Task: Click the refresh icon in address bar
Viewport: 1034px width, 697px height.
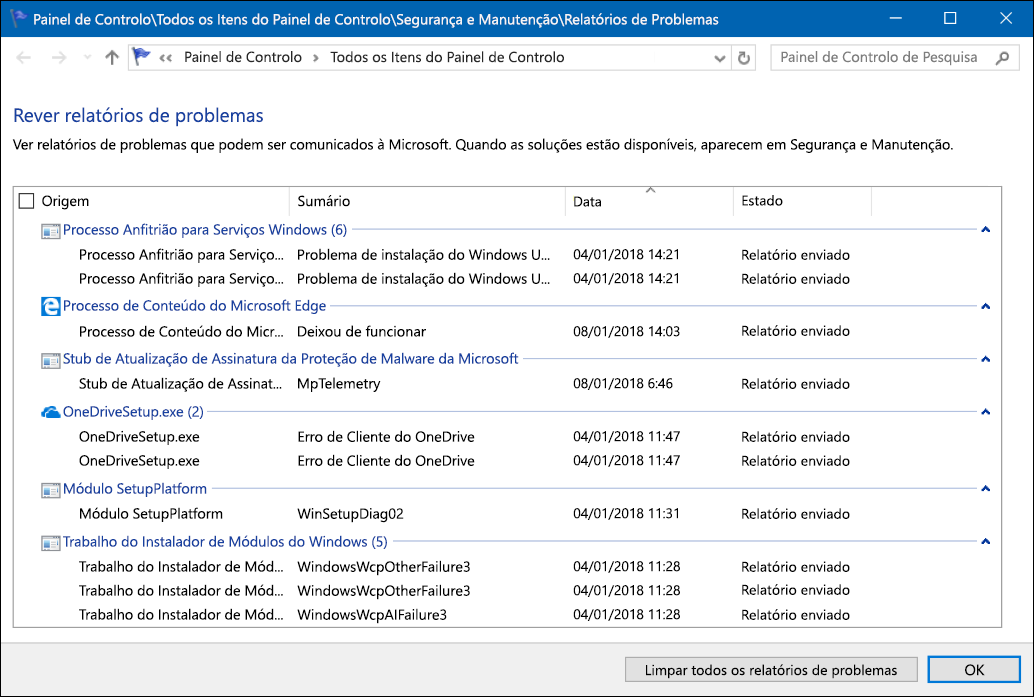Action: pos(743,58)
